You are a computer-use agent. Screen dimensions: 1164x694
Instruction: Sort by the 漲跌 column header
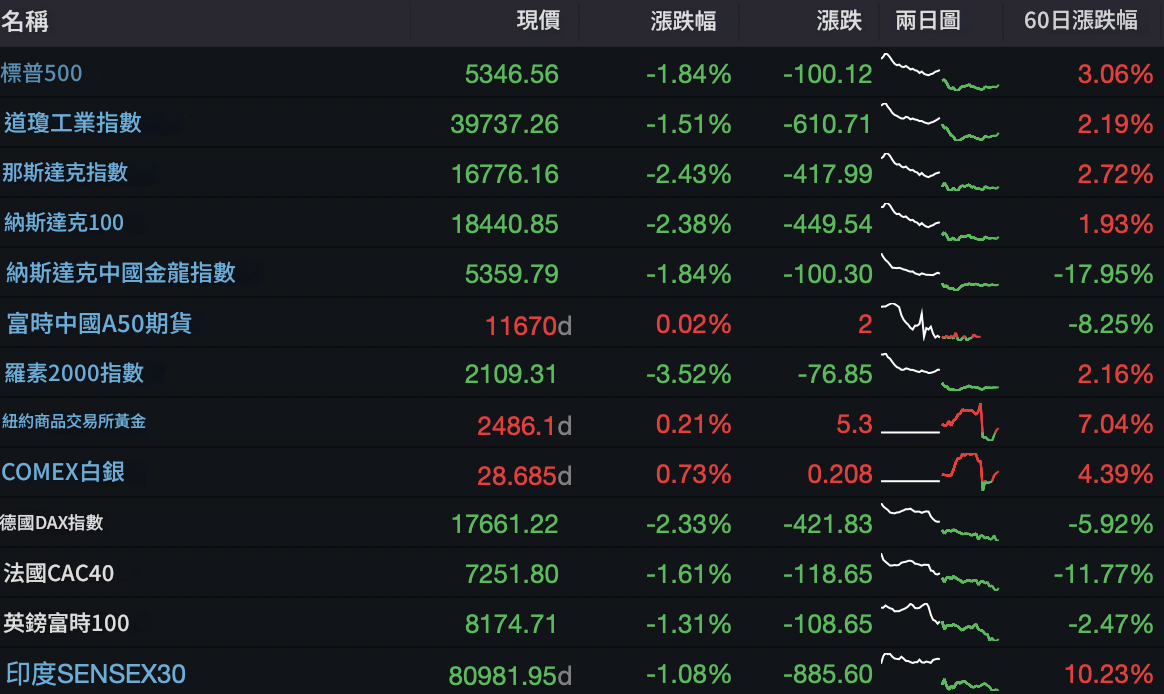point(840,20)
